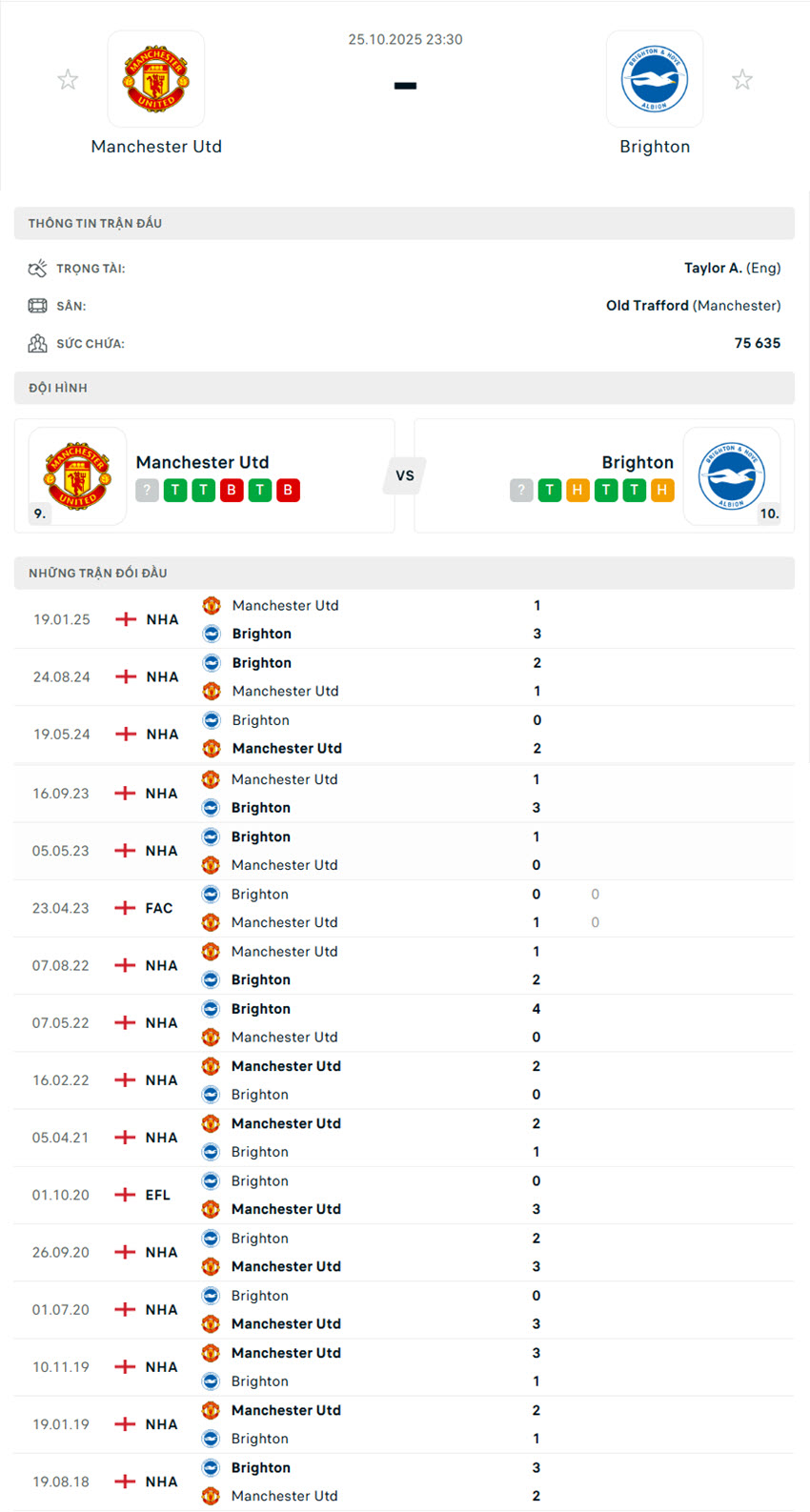The image size is (810, 1512).
Task: Click the capacity icon beside SỨC CHỨA
Action: coord(38,342)
